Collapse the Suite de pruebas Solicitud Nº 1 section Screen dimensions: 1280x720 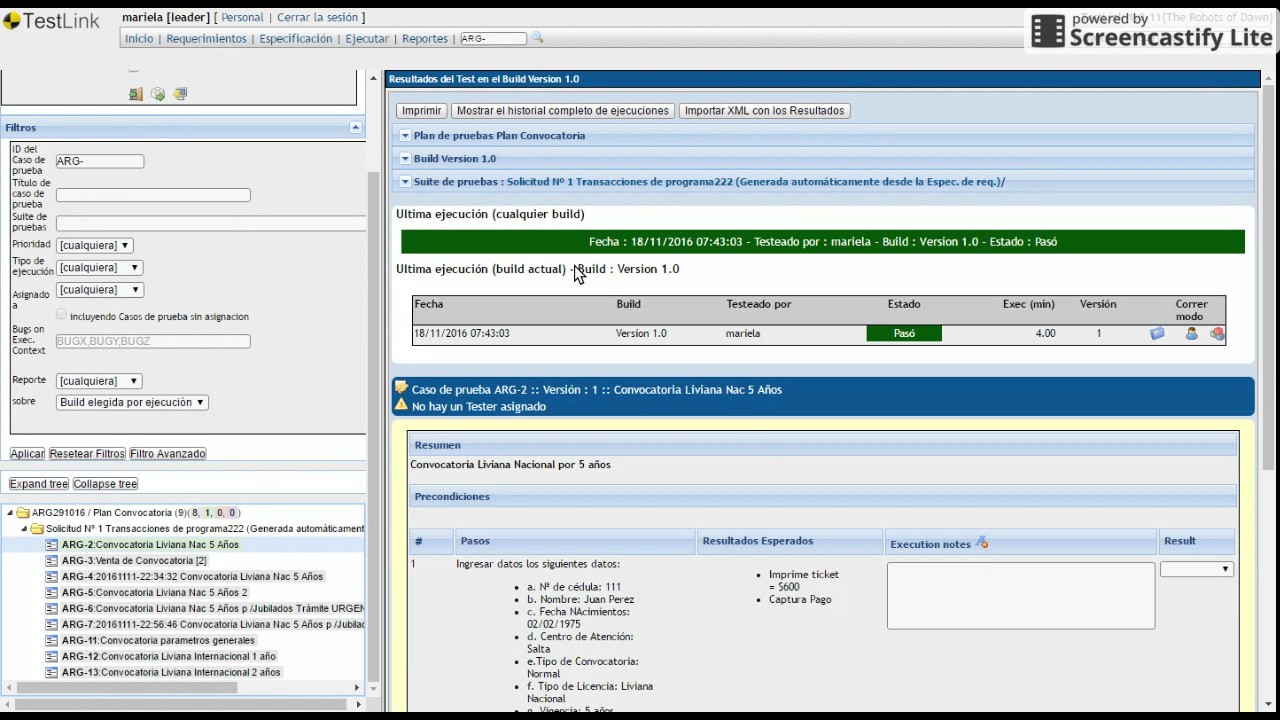click(x=405, y=182)
